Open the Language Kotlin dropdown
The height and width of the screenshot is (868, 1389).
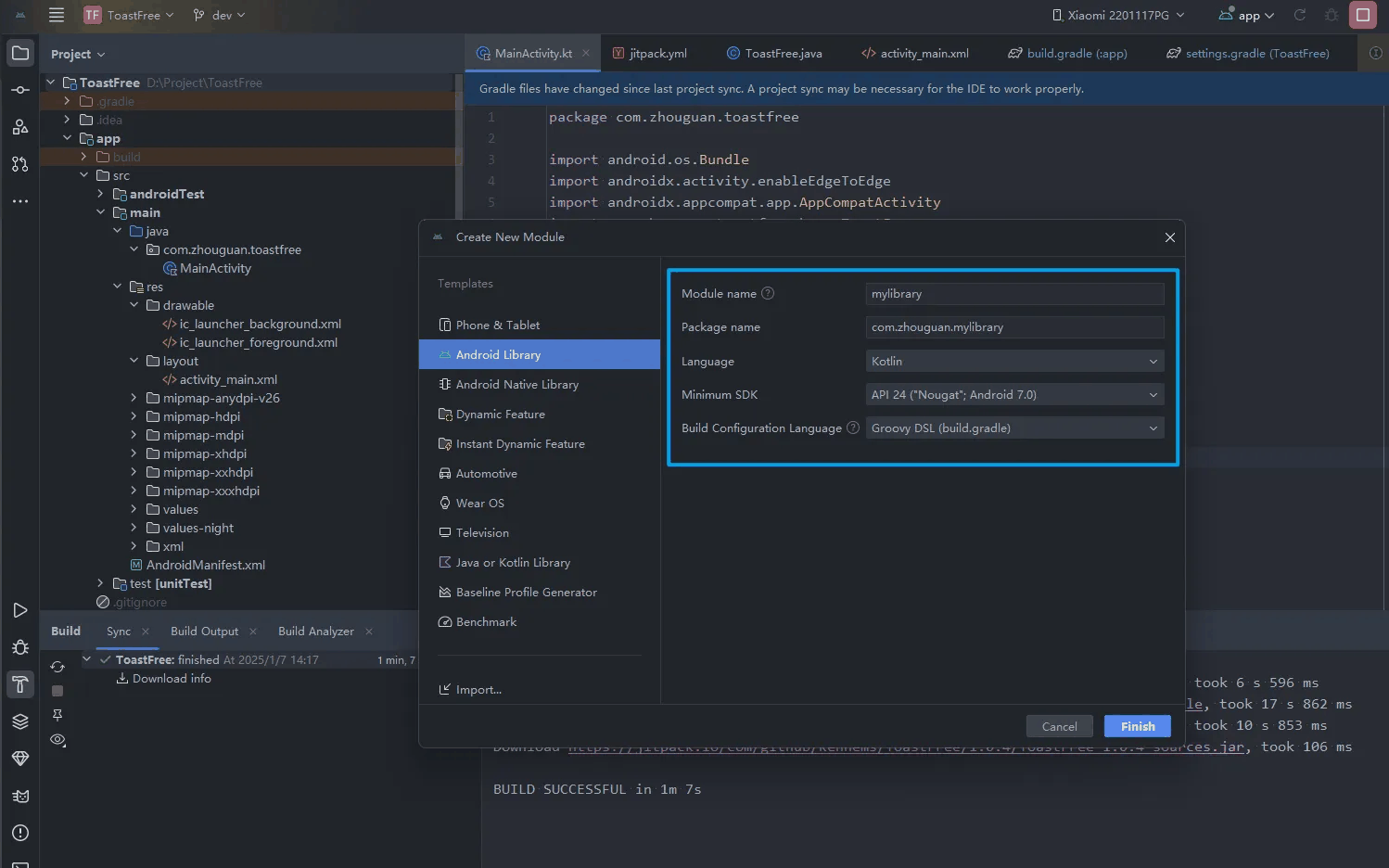(1014, 361)
